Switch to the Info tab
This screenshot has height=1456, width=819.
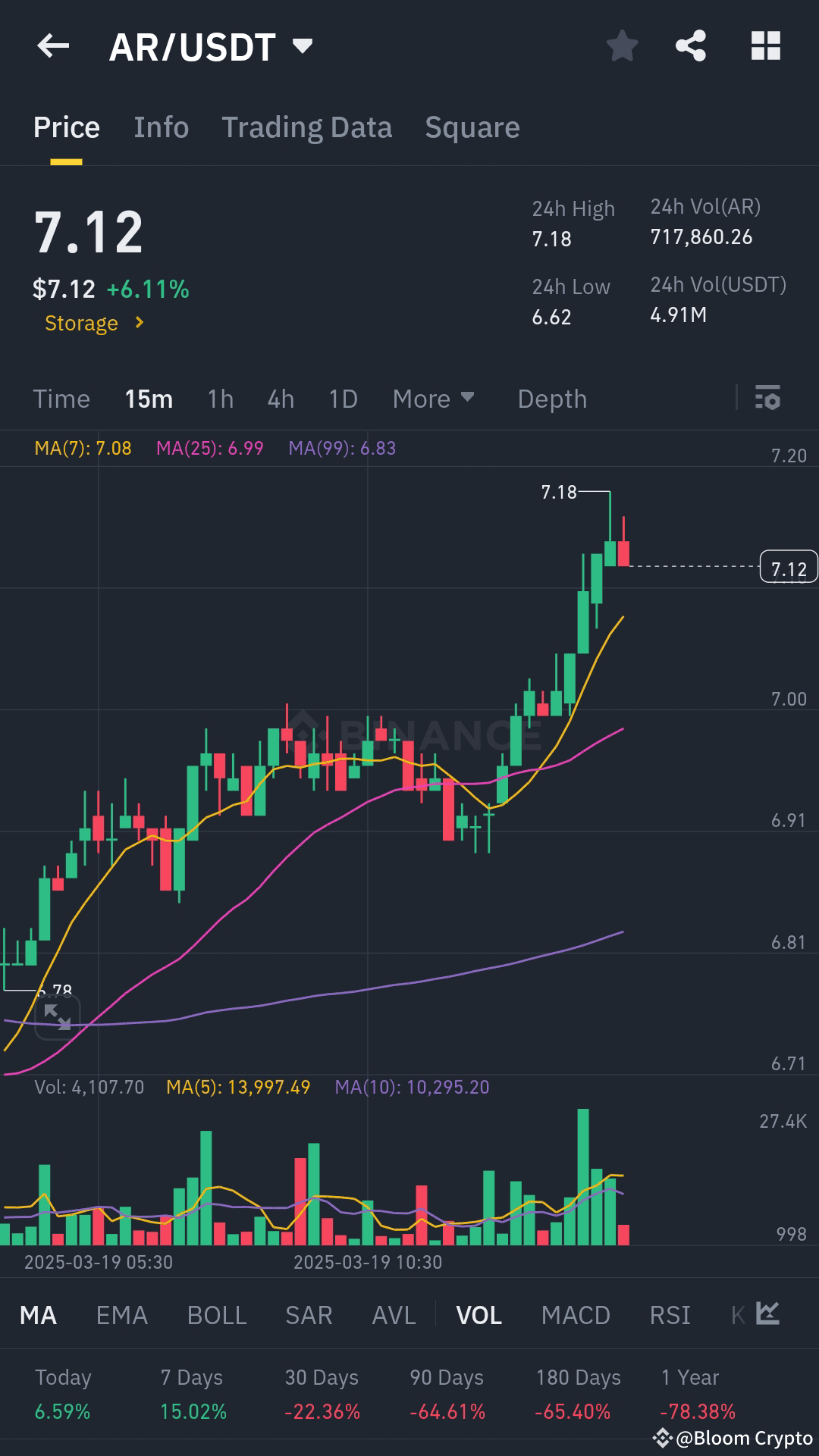point(161,127)
